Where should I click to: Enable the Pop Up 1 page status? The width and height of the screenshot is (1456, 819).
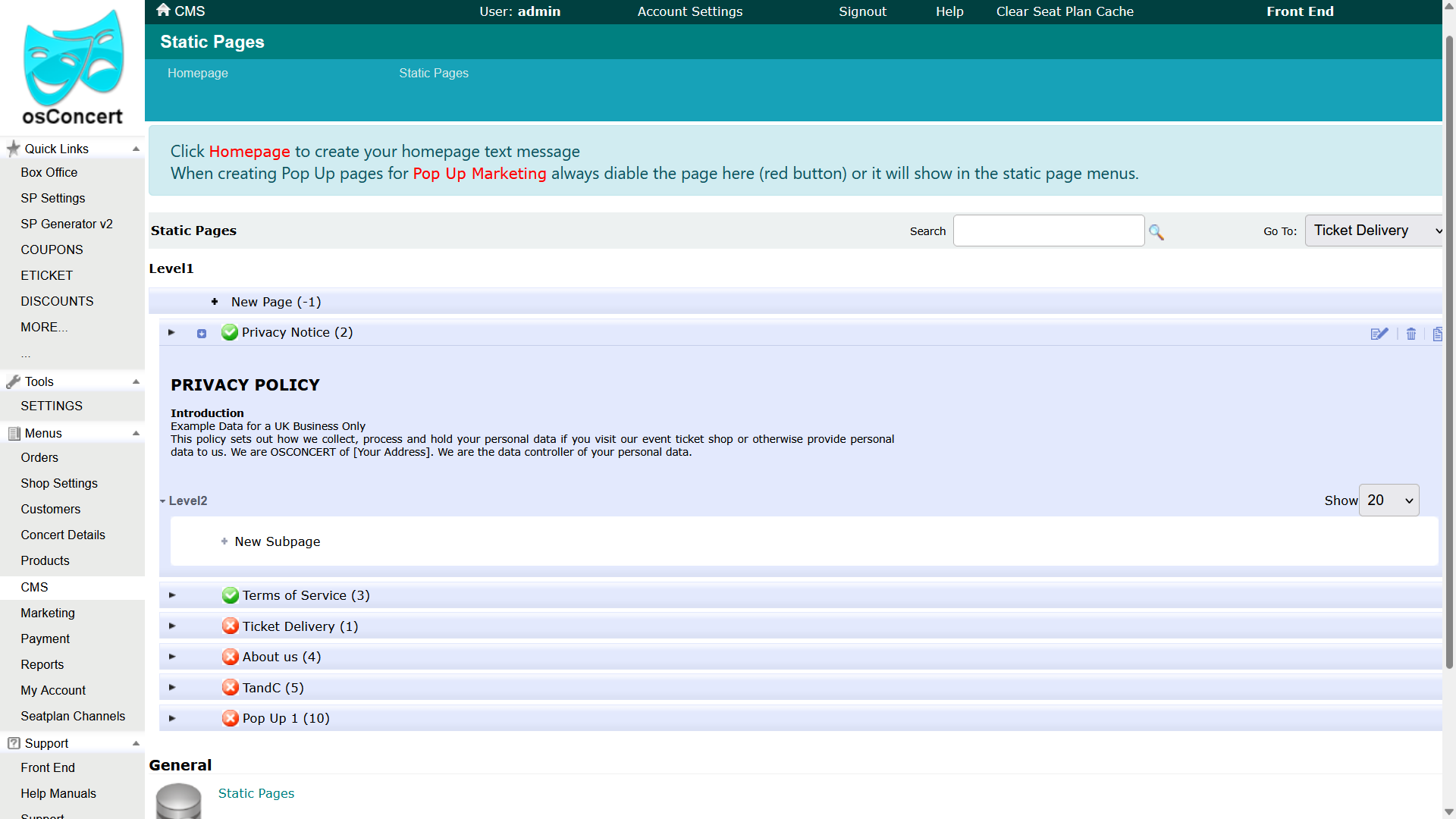231,718
